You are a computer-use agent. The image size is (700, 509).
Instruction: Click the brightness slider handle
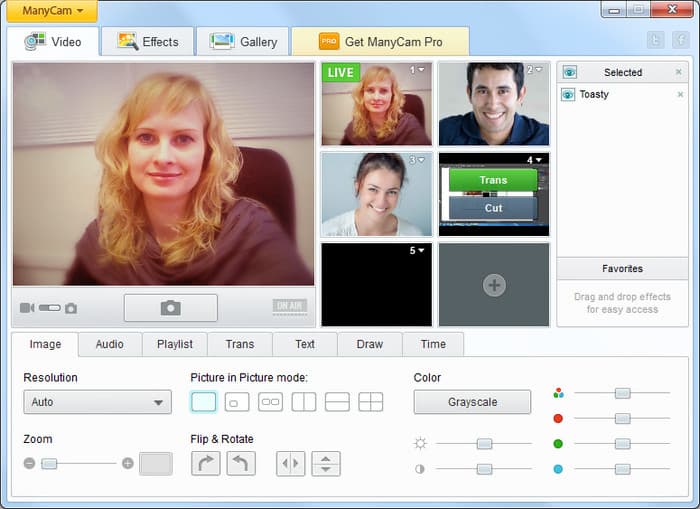(484, 443)
